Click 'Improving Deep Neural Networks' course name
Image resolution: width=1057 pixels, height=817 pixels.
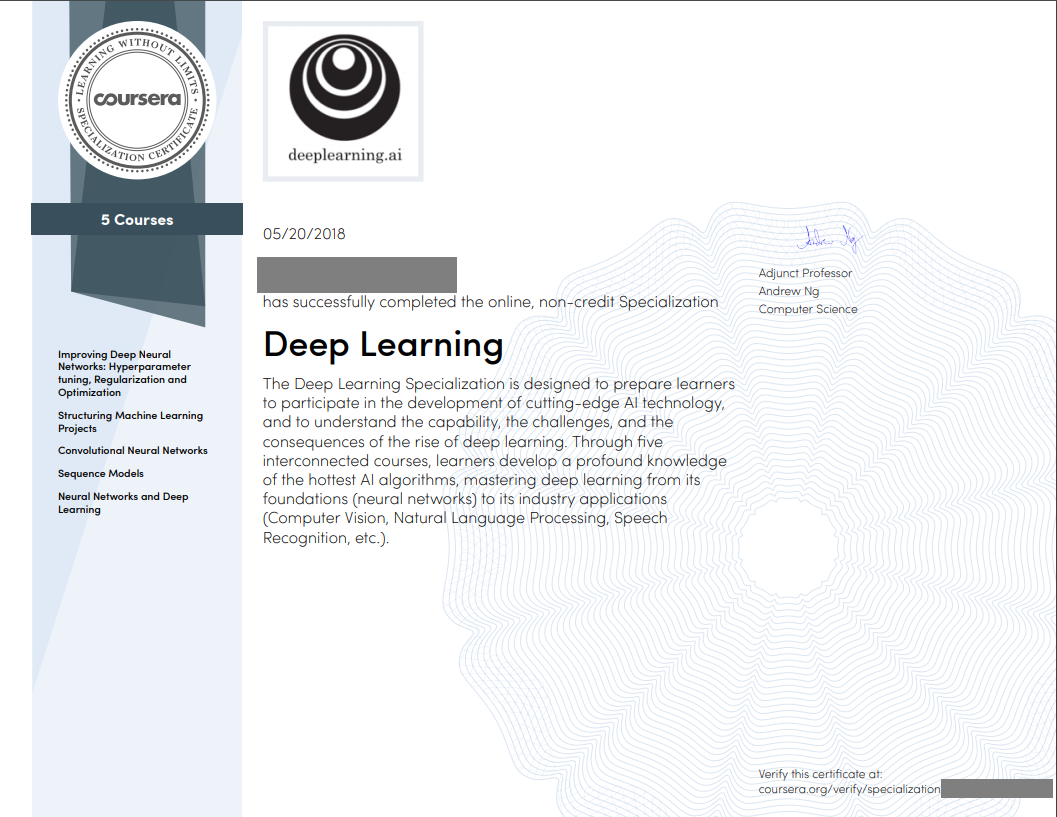click(124, 373)
